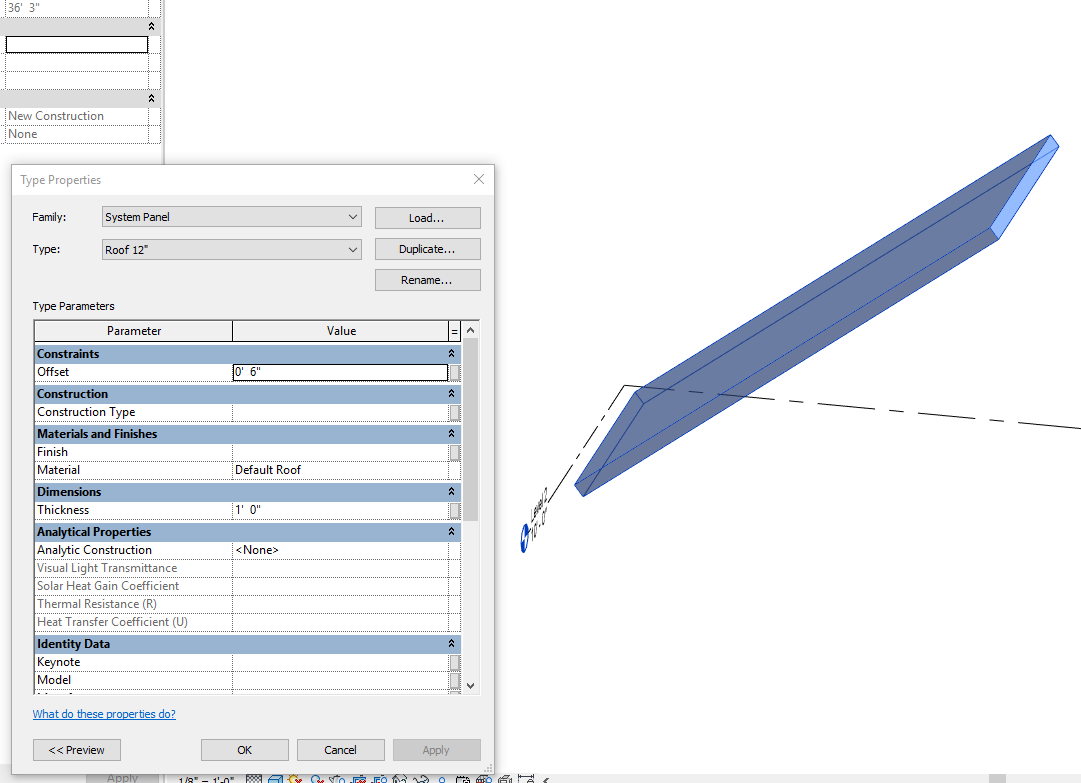The width and height of the screenshot is (1081, 783).
Task: Collapse the upper group in the Properties palette
Action: coord(152,26)
